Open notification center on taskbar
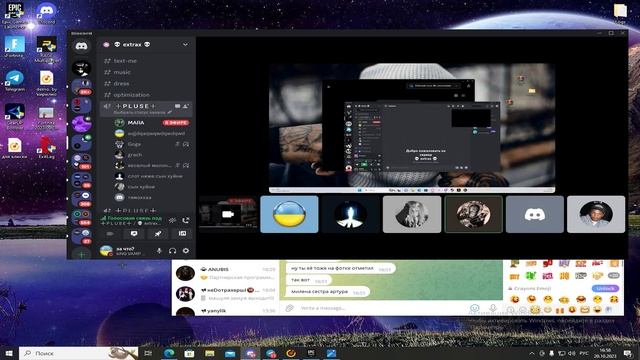640x360 pixels. pyautogui.click(x=627, y=353)
